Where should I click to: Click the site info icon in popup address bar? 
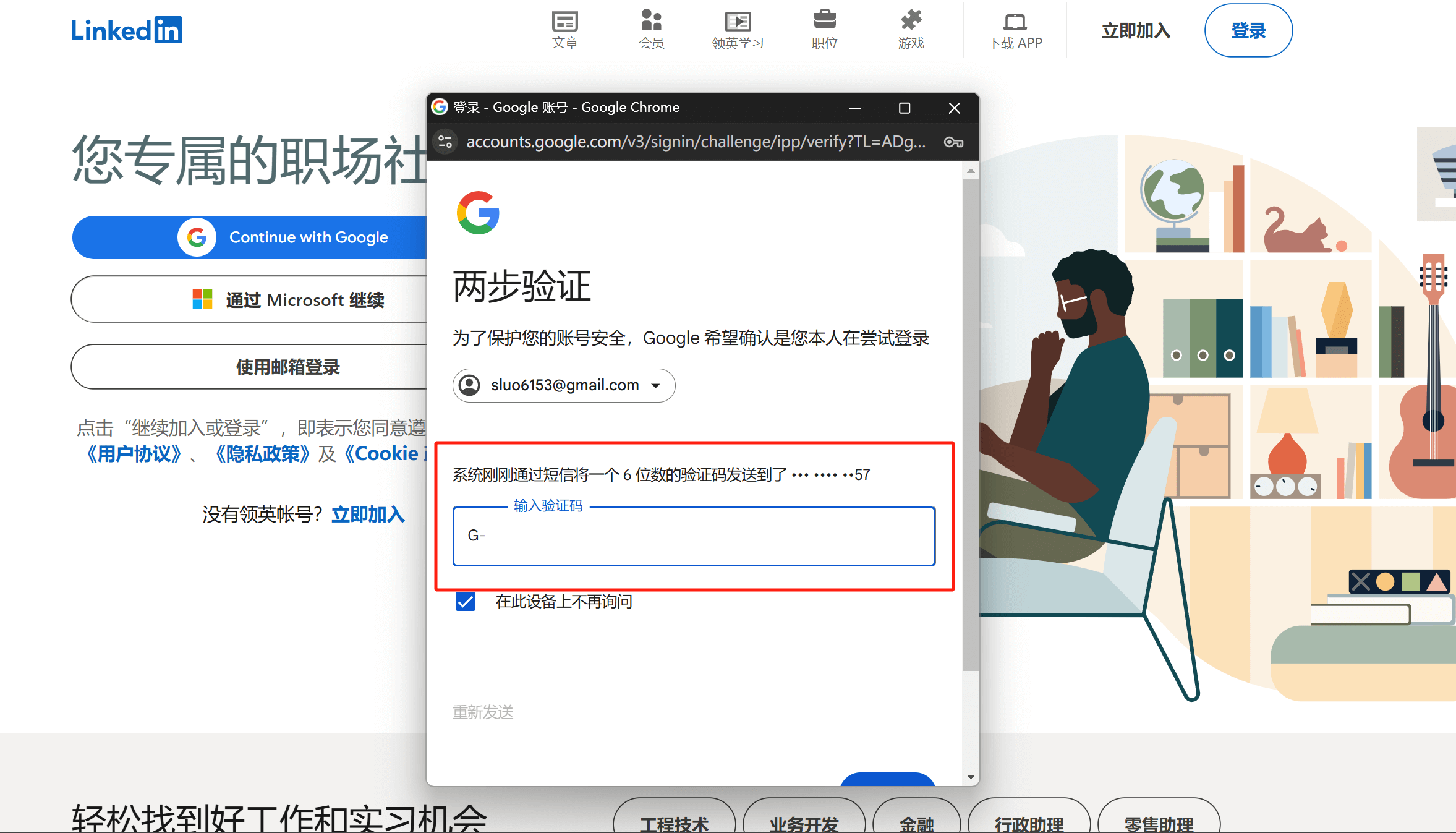(x=445, y=142)
